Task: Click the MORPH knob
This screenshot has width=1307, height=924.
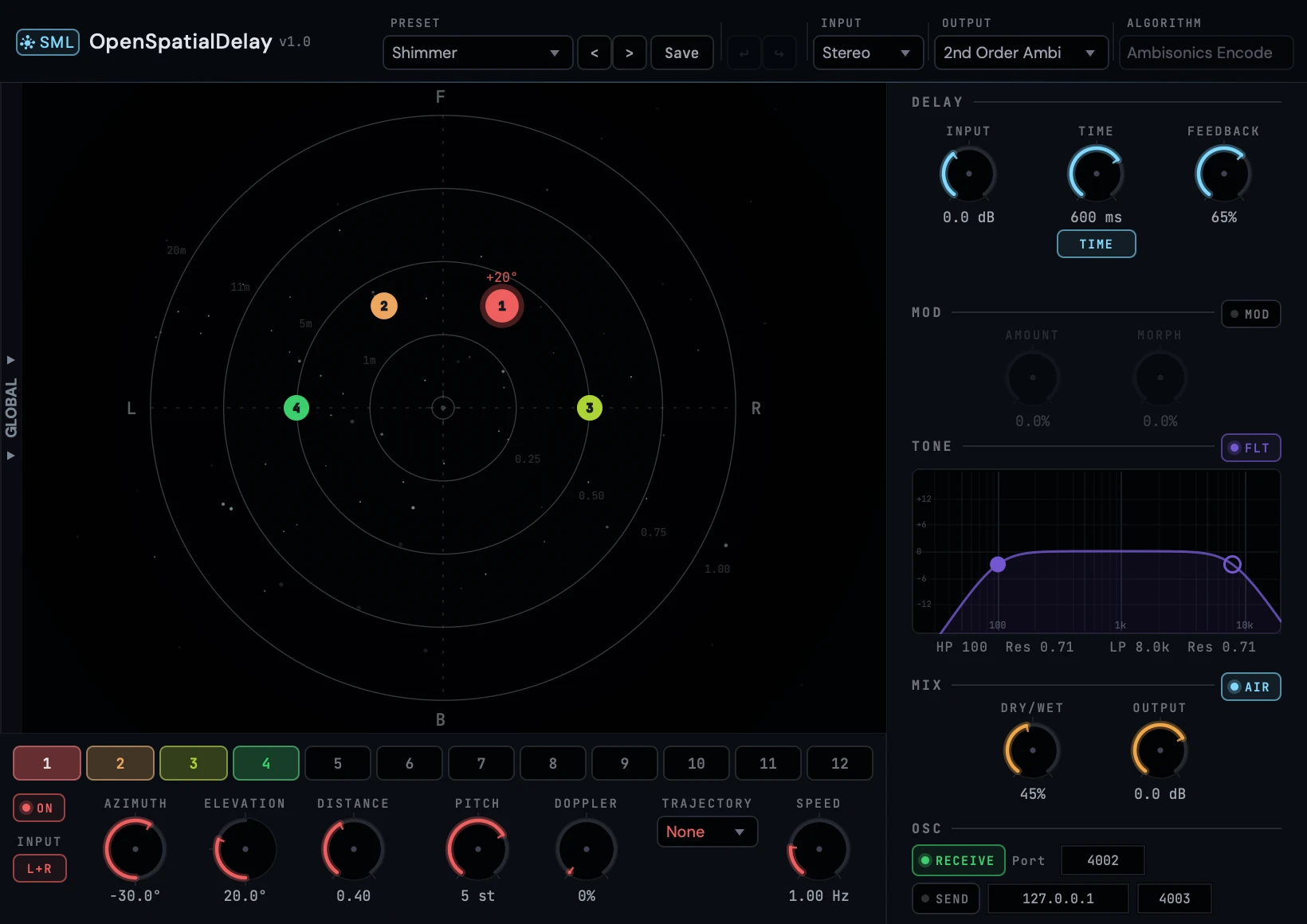Action: point(1160,378)
